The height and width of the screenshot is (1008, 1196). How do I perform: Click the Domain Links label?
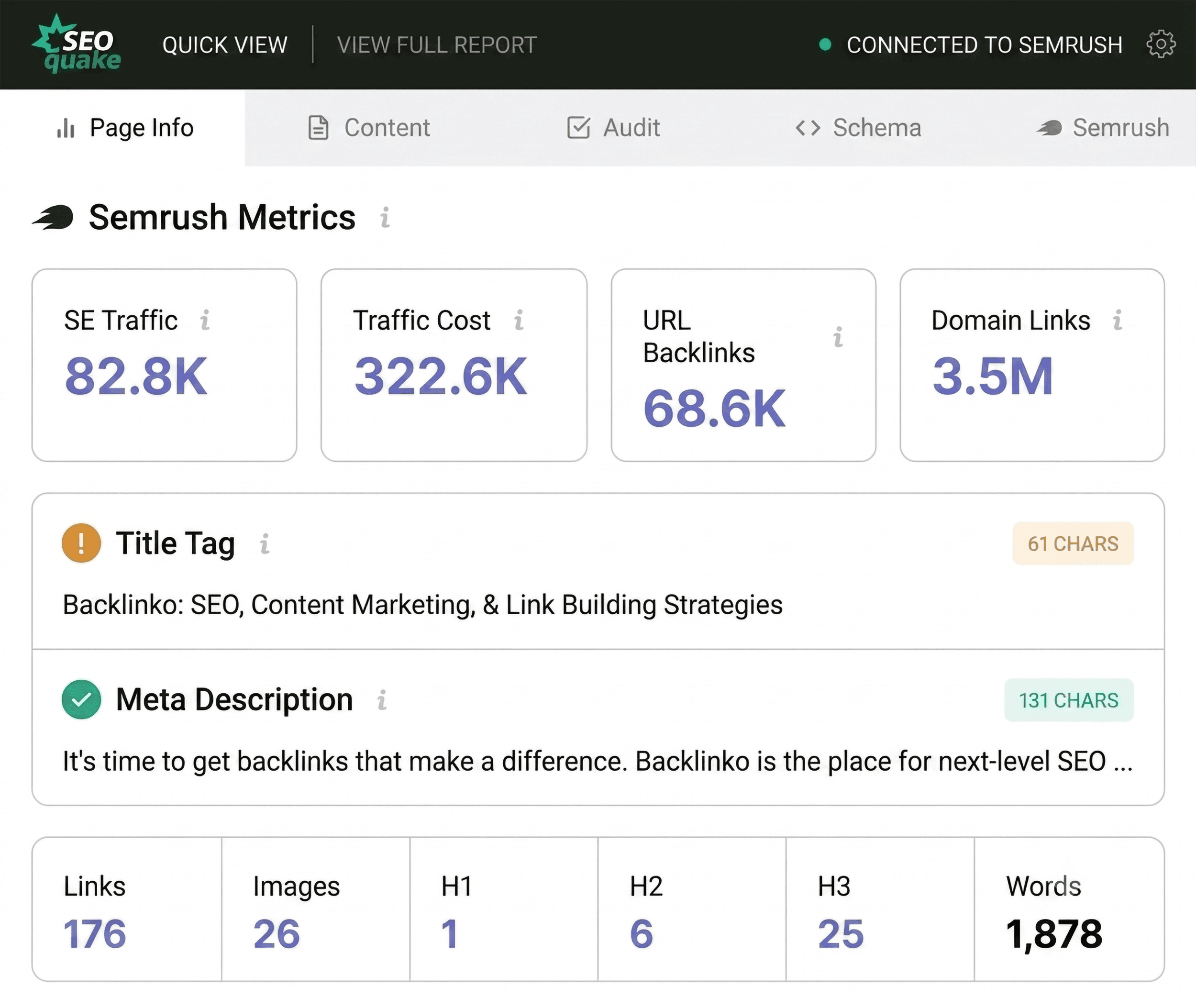pos(1011,320)
